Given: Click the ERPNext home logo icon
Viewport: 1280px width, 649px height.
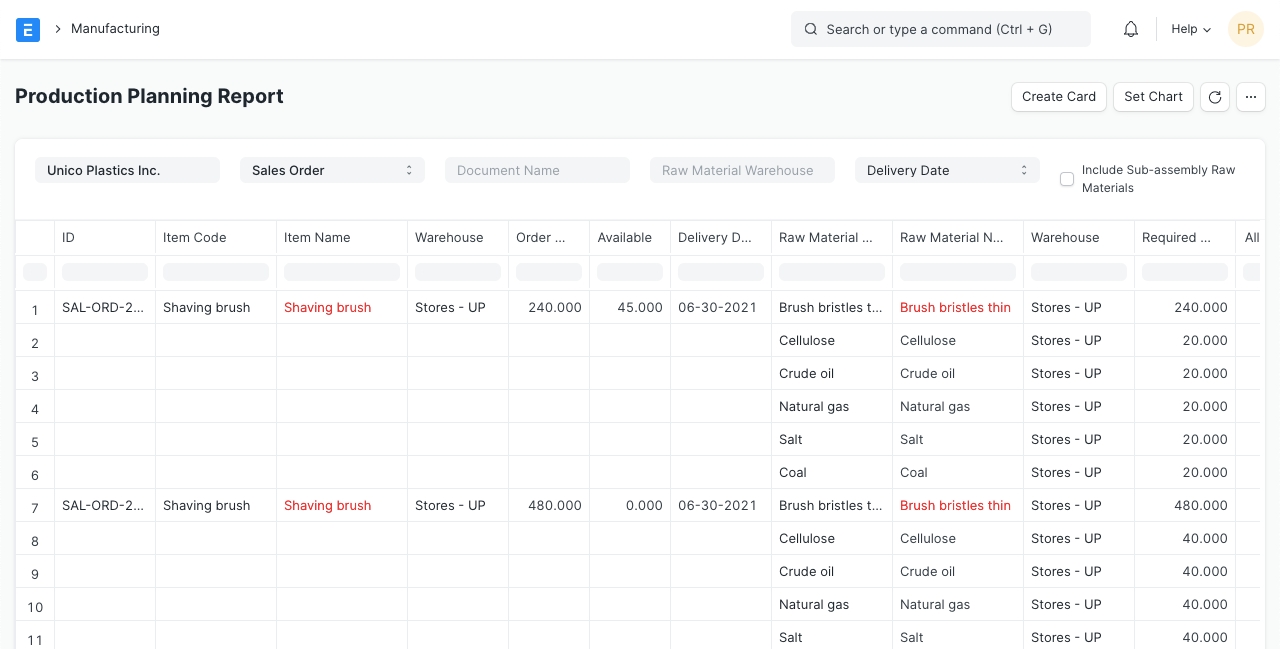Looking at the screenshot, I should click(28, 29).
